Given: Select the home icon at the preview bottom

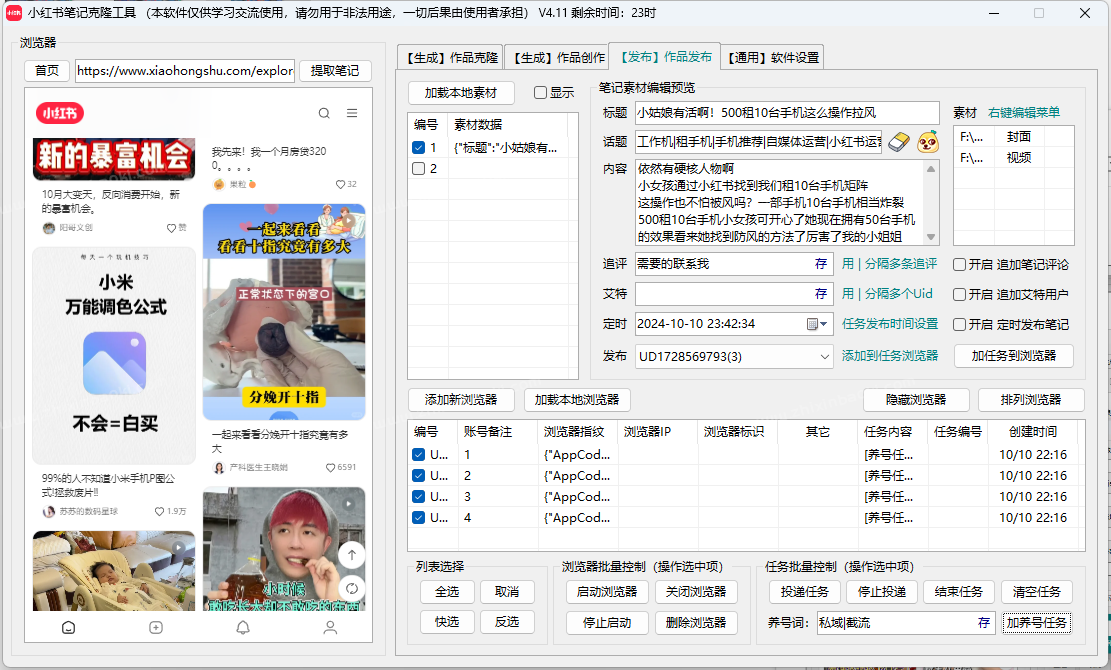Looking at the screenshot, I should tap(67, 628).
